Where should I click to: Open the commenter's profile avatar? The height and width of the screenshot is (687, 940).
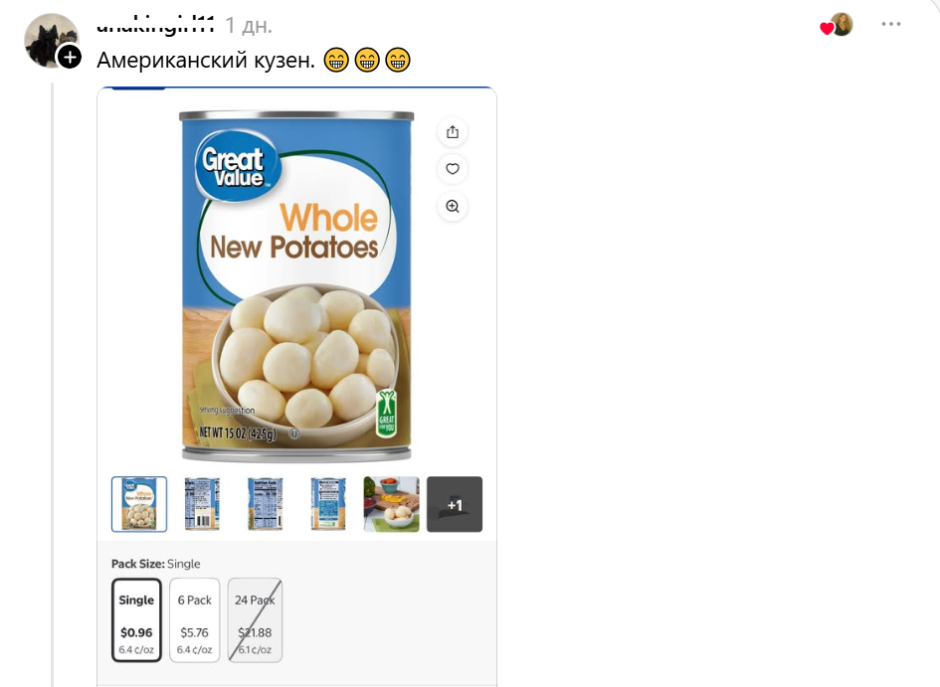pos(51,40)
